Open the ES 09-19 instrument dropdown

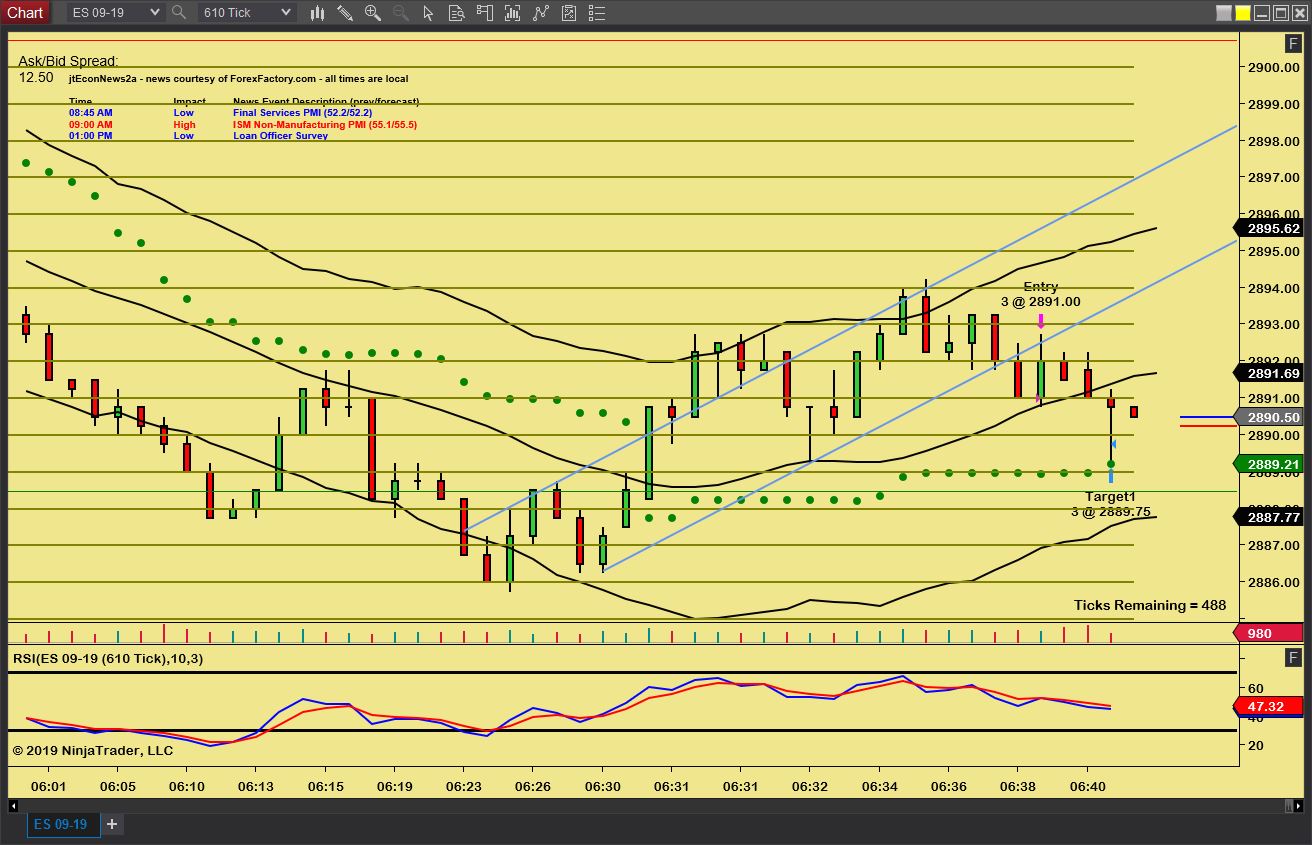click(115, 12)
